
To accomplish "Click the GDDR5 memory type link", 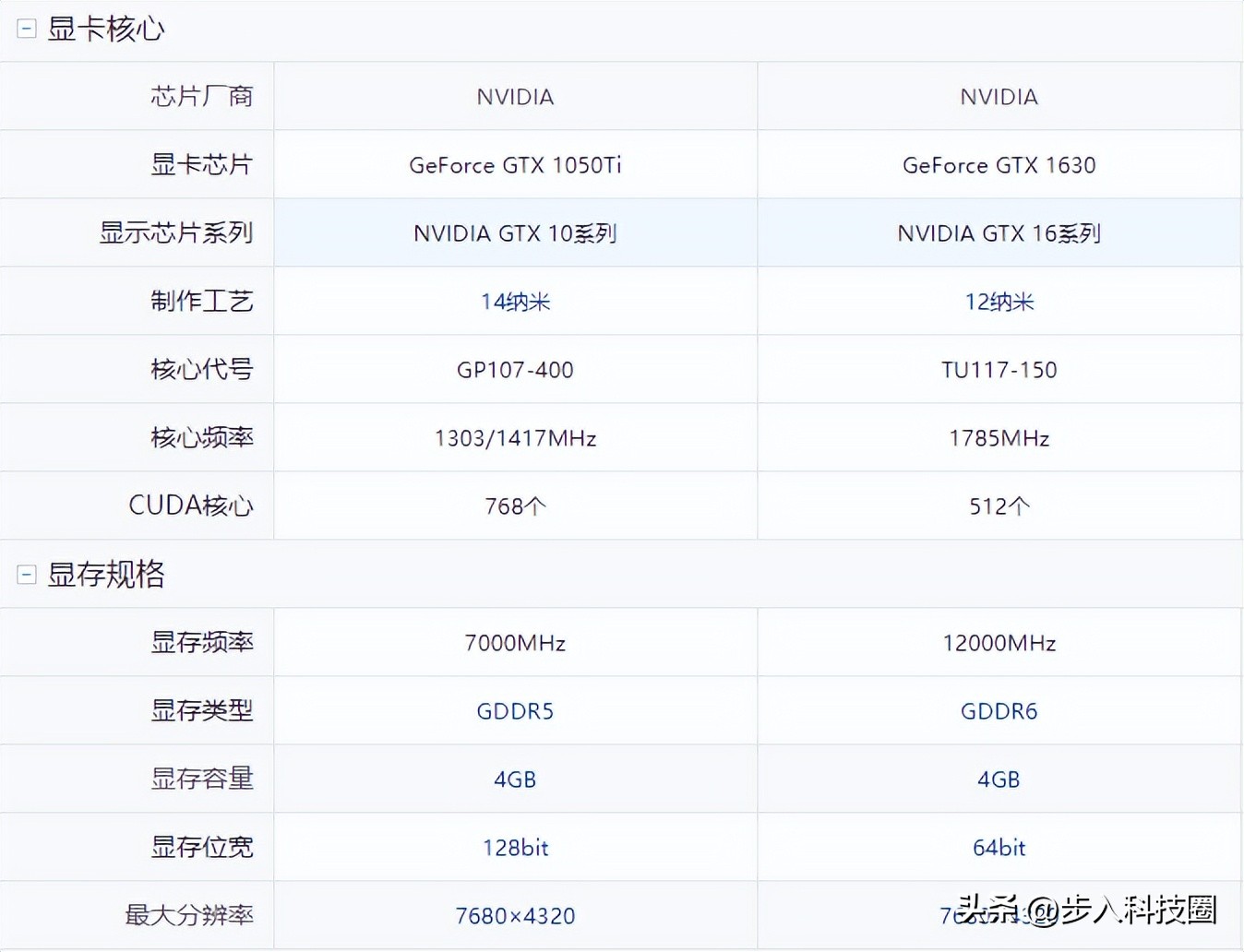I will (514, 711).
